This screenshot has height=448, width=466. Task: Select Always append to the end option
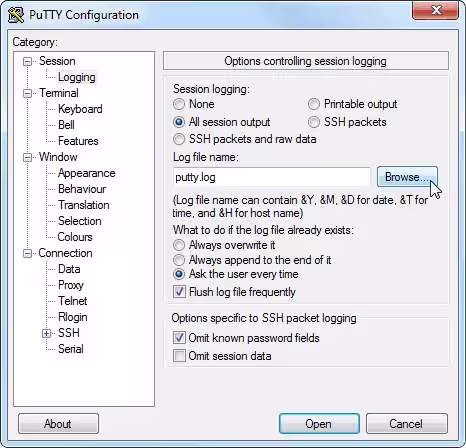pos(179,260)
